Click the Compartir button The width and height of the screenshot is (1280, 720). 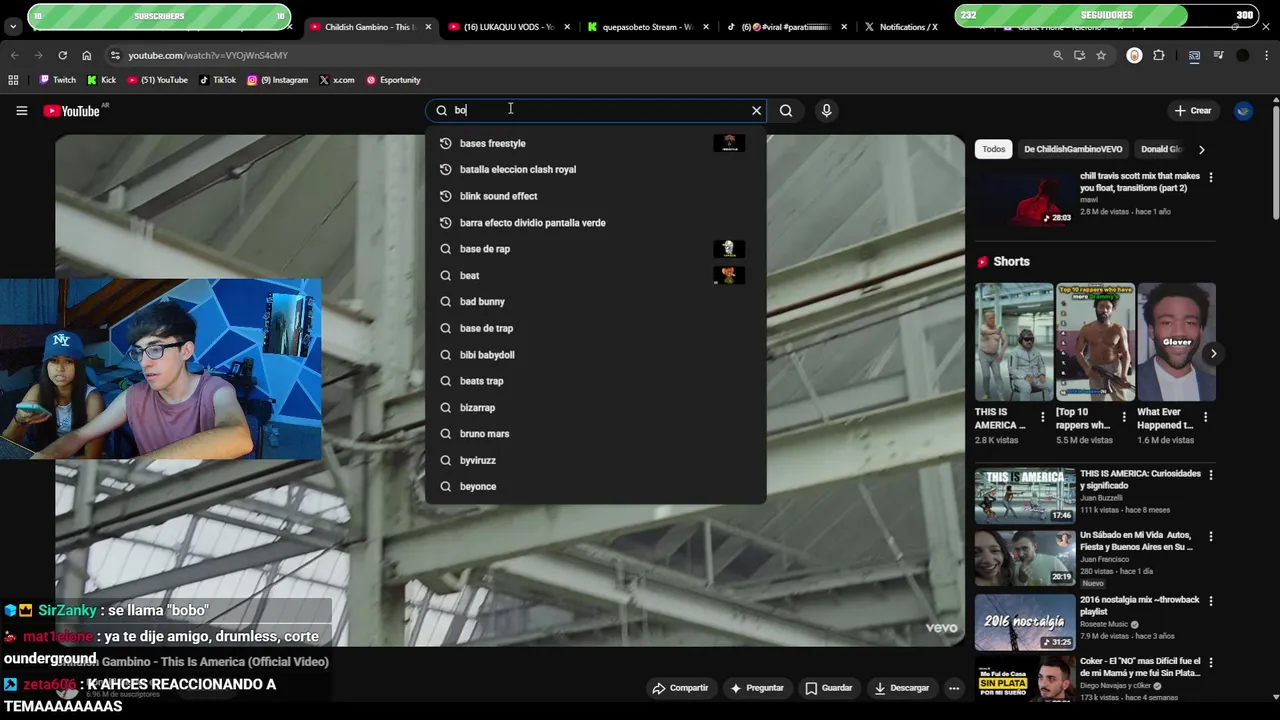pyautogui.click(x=680, y=688)
